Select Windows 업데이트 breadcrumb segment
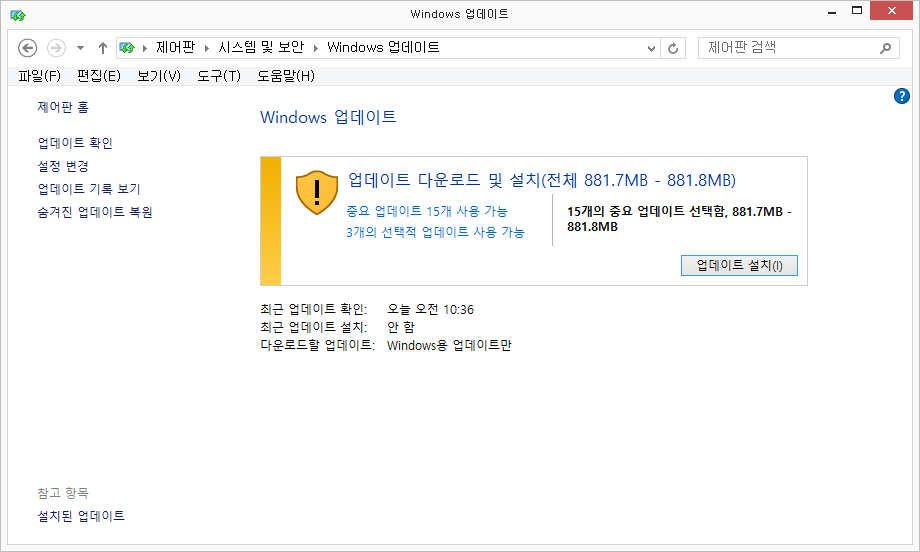 [383, 48]
